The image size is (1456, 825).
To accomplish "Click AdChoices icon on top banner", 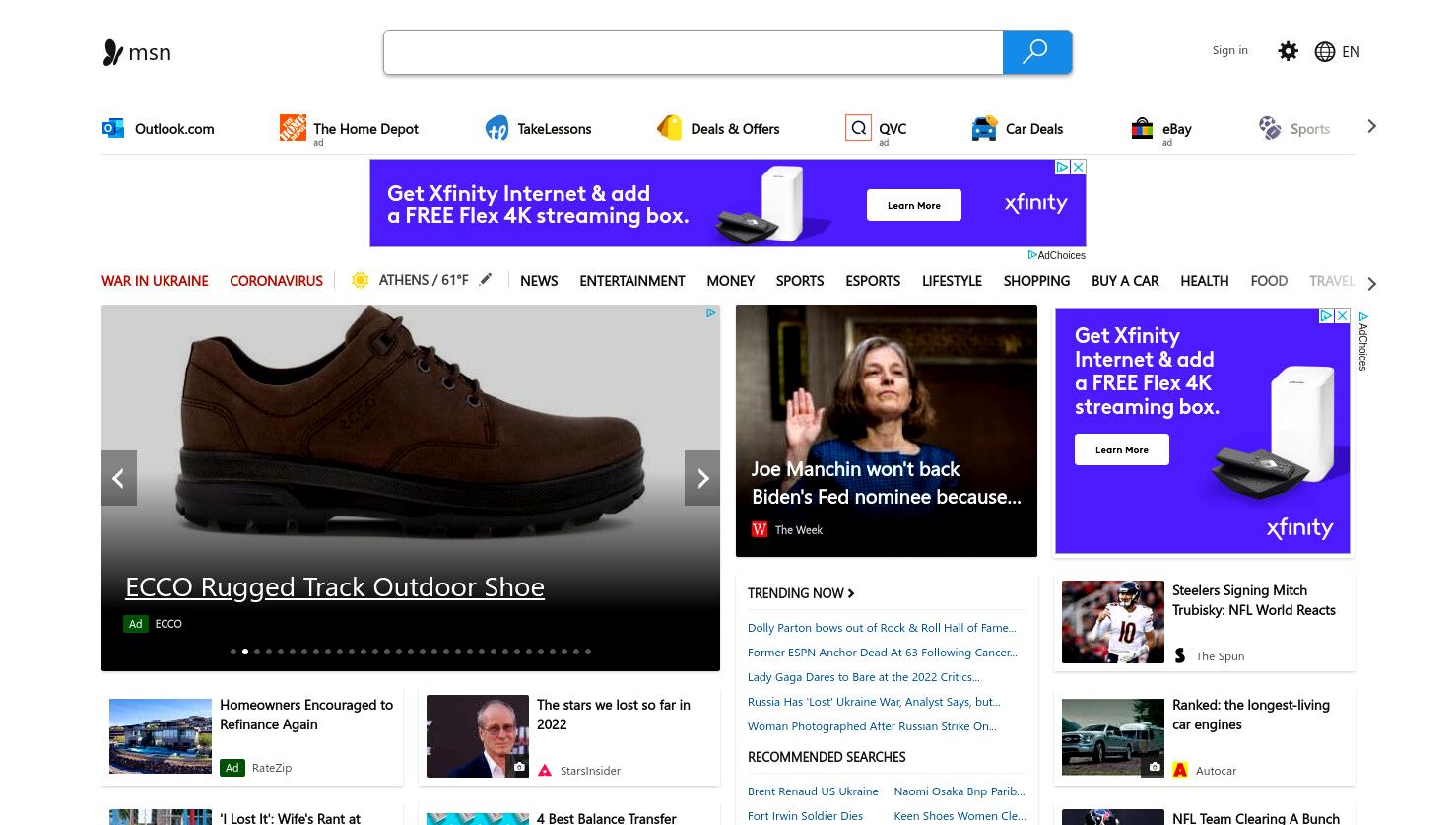I will 1062,168.
